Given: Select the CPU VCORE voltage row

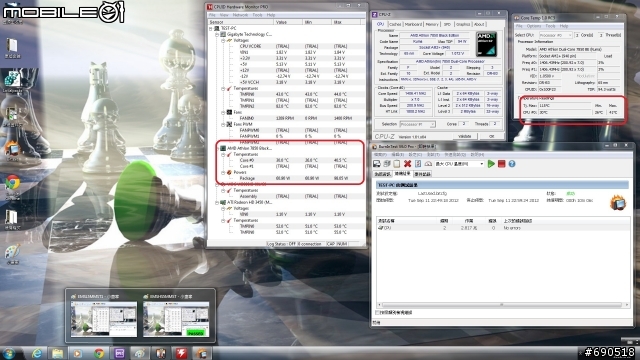Looking at the screenshot, I should coord(287,47).
